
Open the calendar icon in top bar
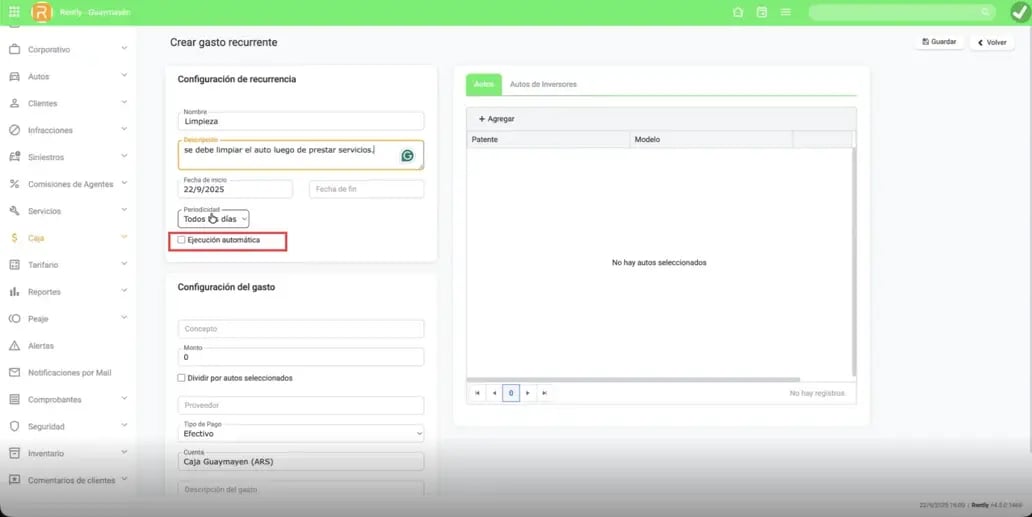(762, 12)
